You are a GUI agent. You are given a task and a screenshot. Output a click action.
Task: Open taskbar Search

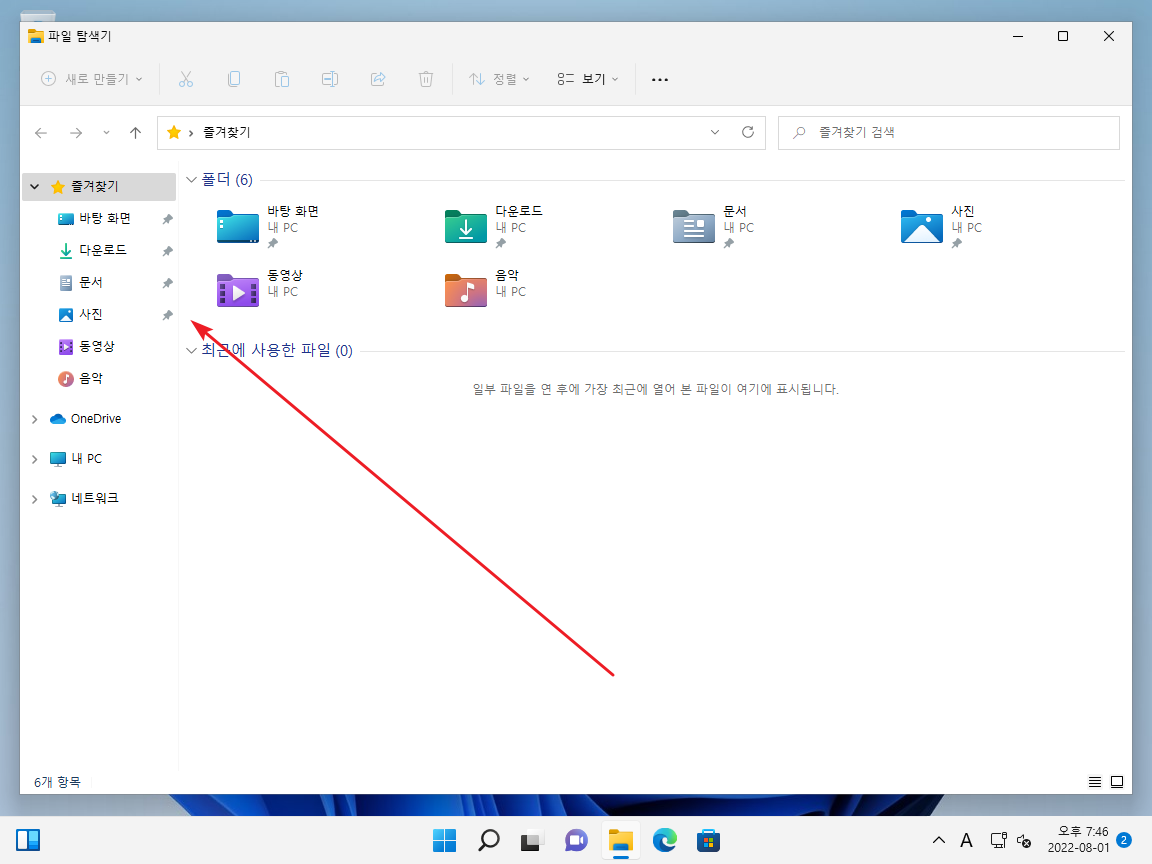click(x=489, y=840)
